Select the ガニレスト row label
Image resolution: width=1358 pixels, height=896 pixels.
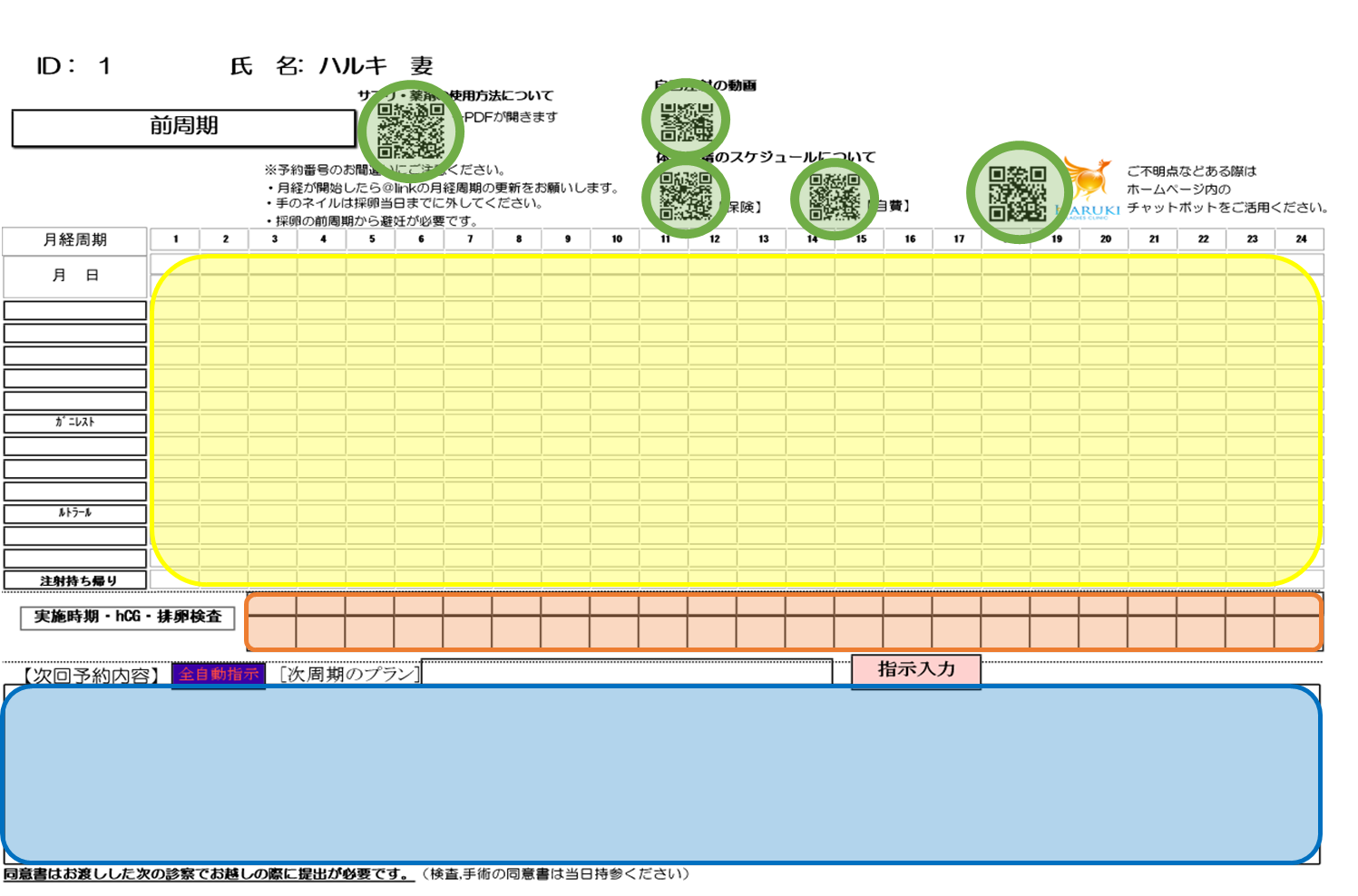(75, 423)
